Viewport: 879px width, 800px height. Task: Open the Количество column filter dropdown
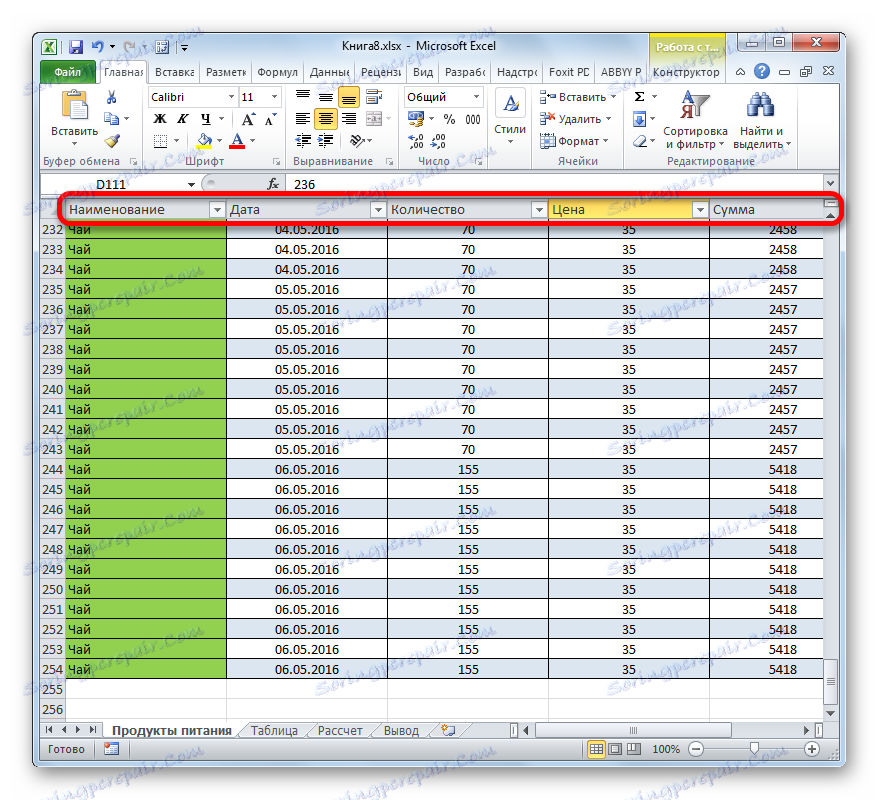[537, 210]
